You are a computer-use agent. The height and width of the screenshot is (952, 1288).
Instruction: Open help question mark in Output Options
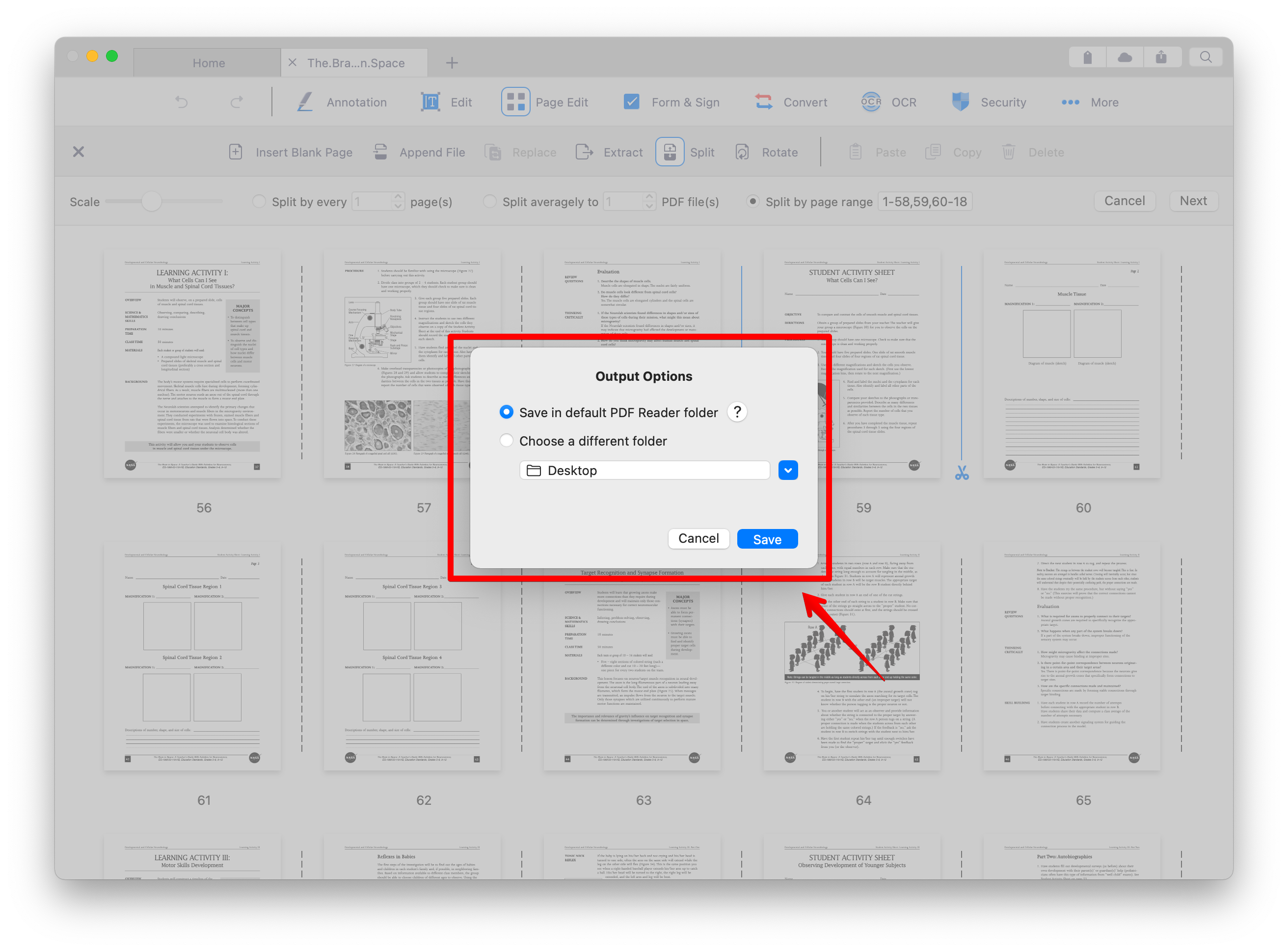pyautogui.click(x=737, y=412)
